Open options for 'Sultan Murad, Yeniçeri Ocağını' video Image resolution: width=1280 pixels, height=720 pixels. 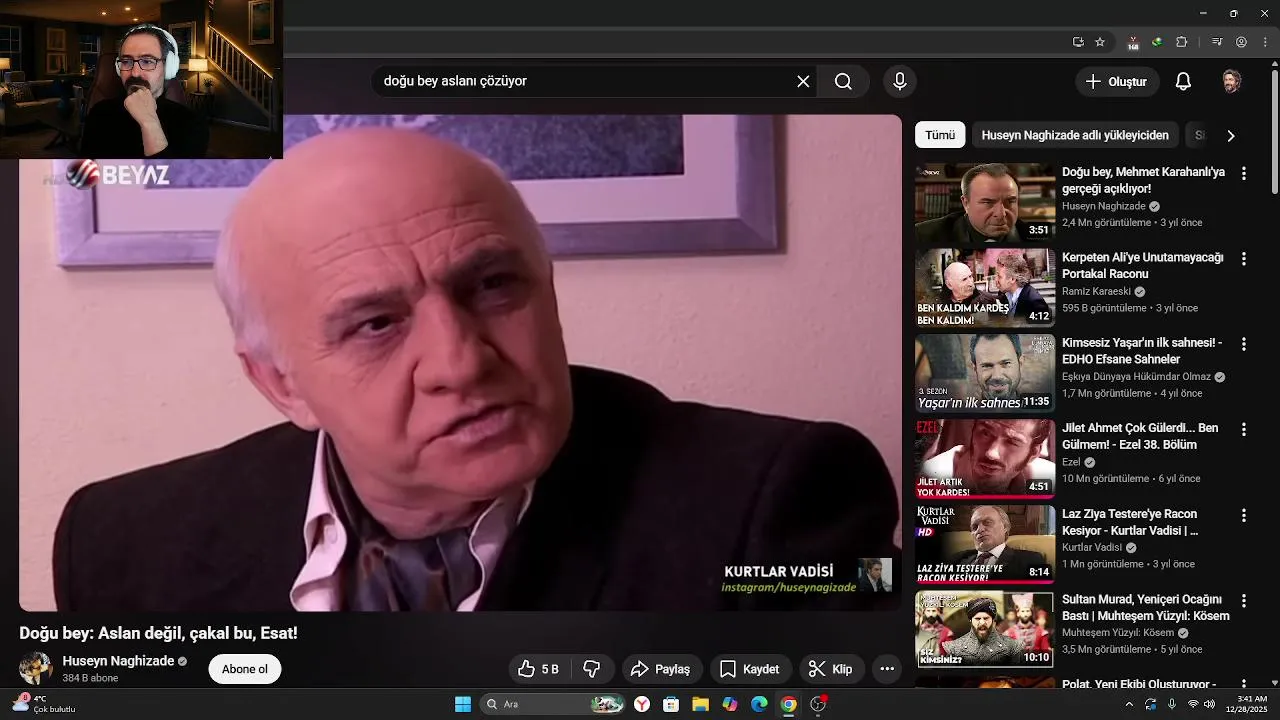[x=1244, y=601]
